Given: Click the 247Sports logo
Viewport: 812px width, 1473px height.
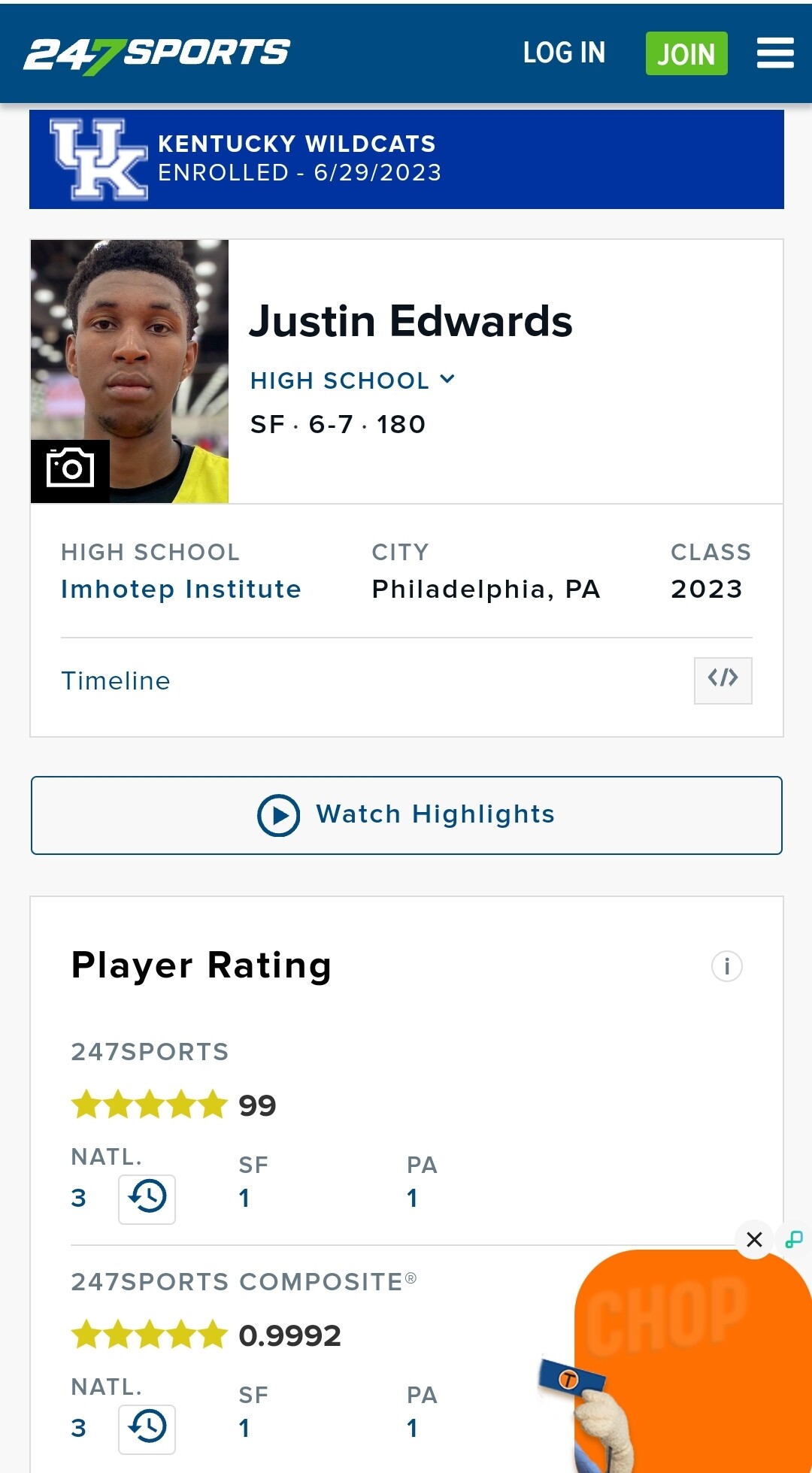Looking at the screenshot, I should pos(156,53).
